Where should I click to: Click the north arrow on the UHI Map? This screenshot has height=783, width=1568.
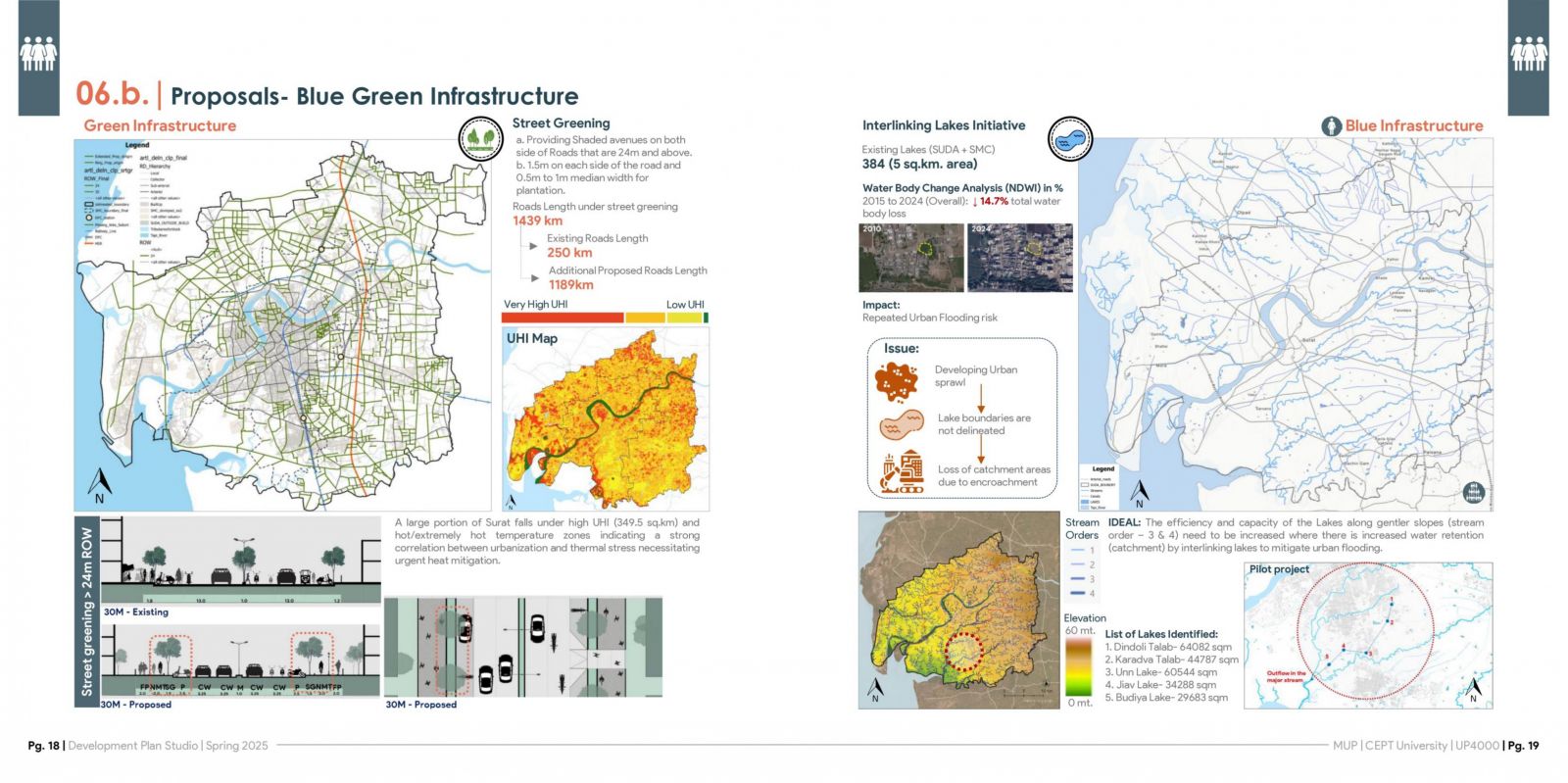(x=510, y=502)
